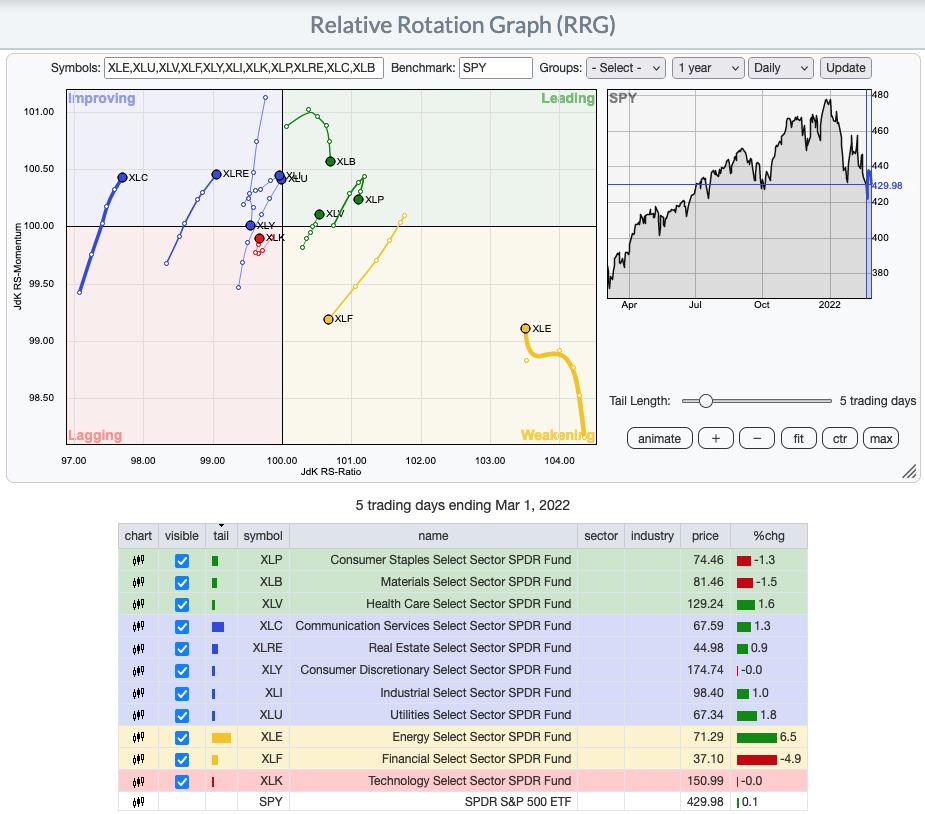Click XLF tail toggle swatch

point(215,760)
